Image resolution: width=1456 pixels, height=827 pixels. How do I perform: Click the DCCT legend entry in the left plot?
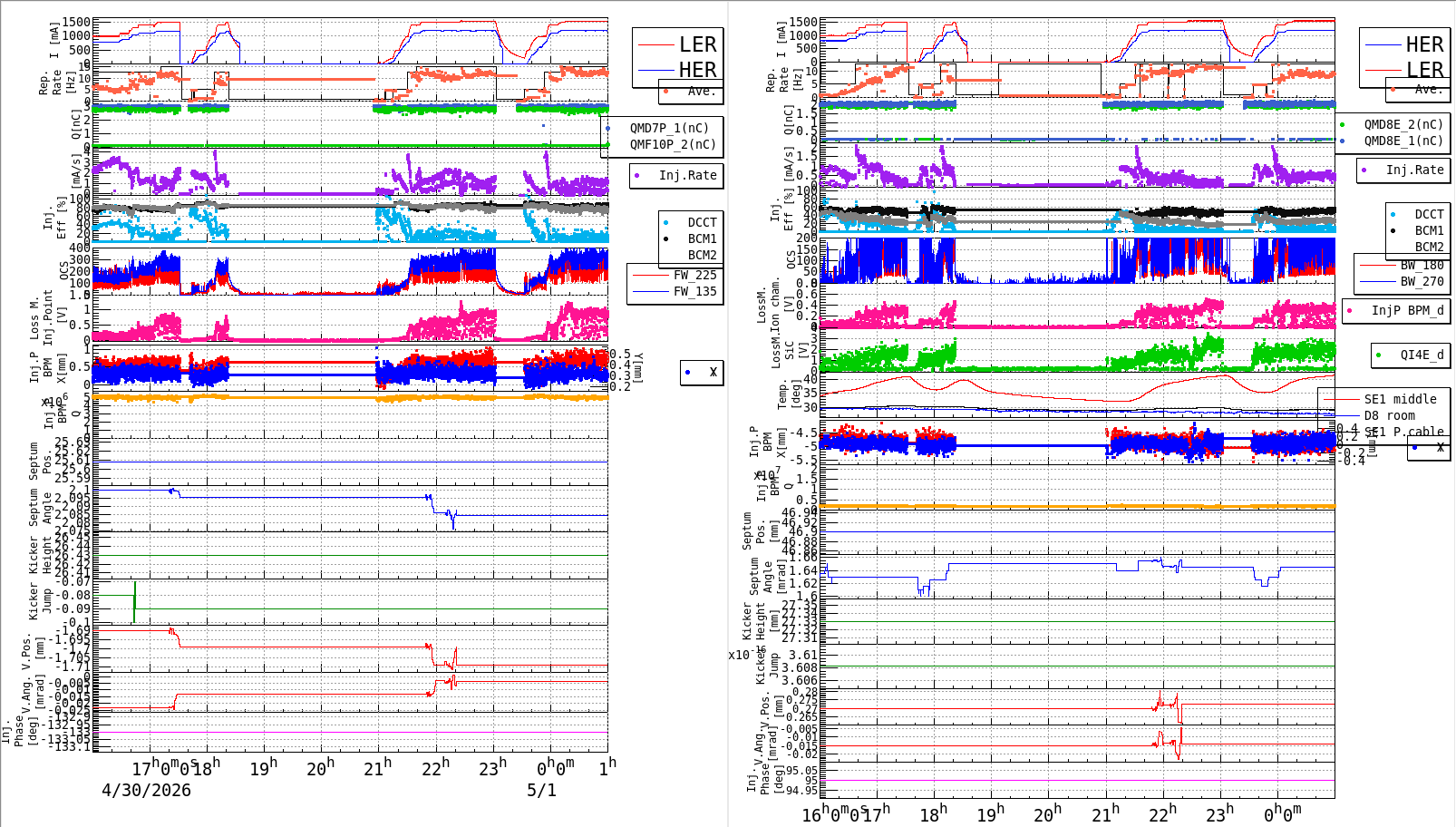coord(702,222)
